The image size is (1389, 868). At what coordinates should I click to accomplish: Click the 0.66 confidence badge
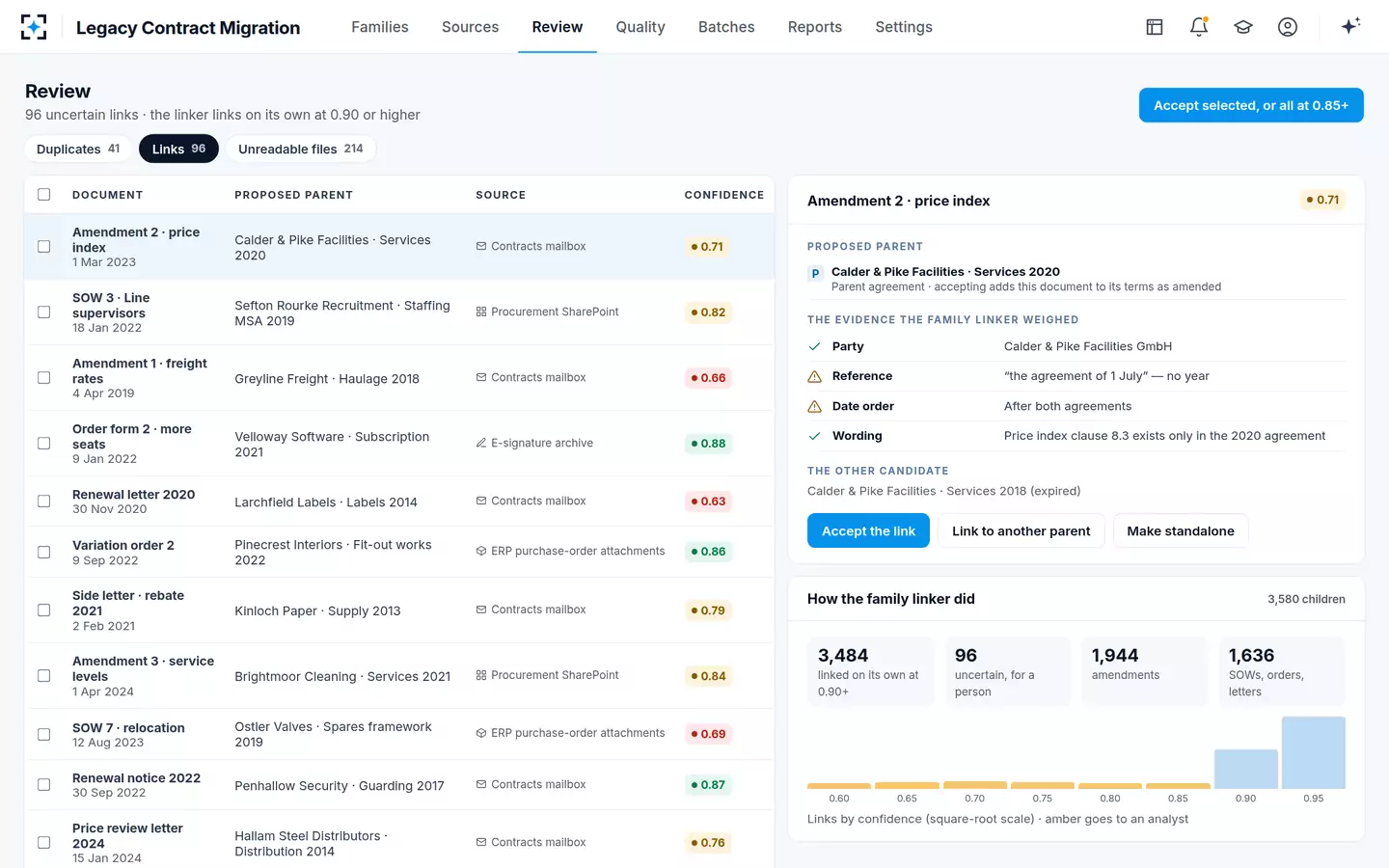(709, 378)
